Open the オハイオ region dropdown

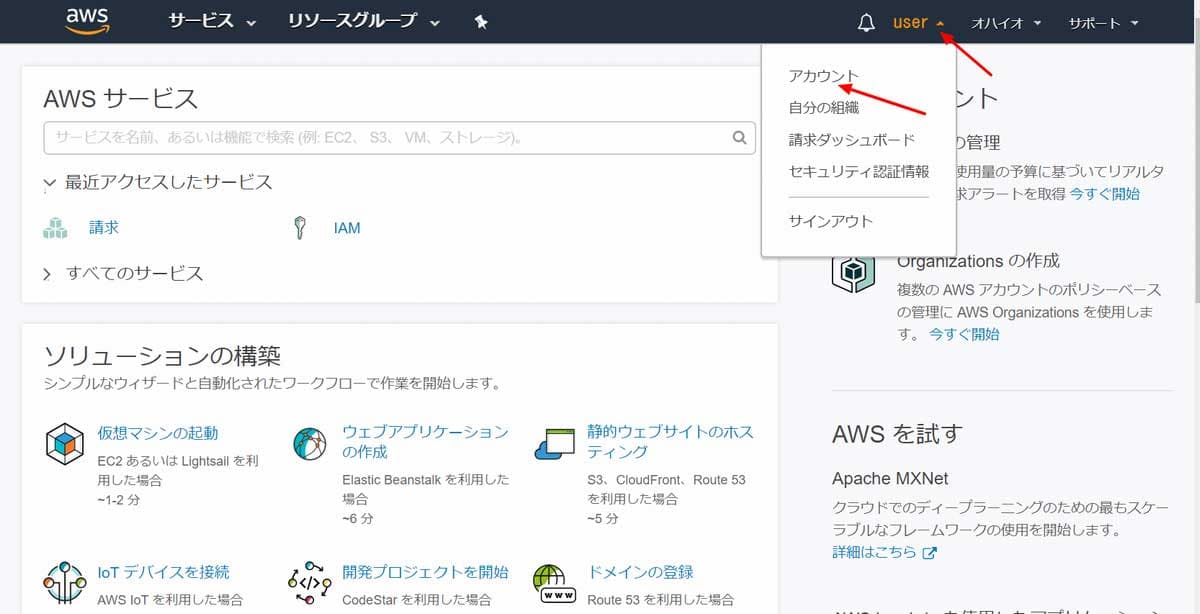pos(1004,22)
